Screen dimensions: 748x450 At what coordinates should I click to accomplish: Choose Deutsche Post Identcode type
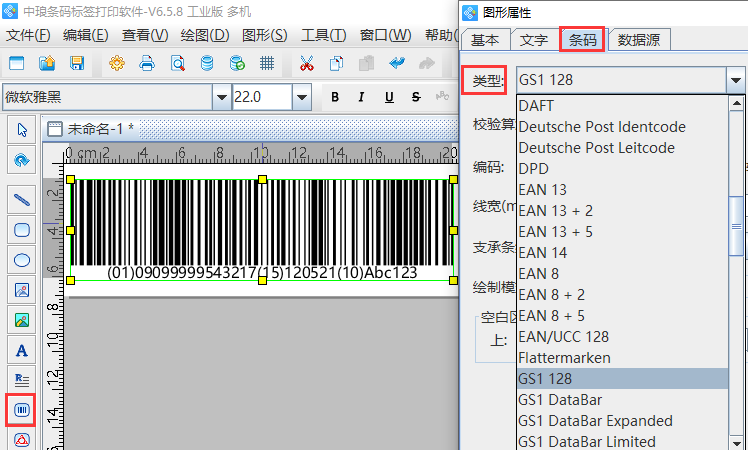pos(623,126)
